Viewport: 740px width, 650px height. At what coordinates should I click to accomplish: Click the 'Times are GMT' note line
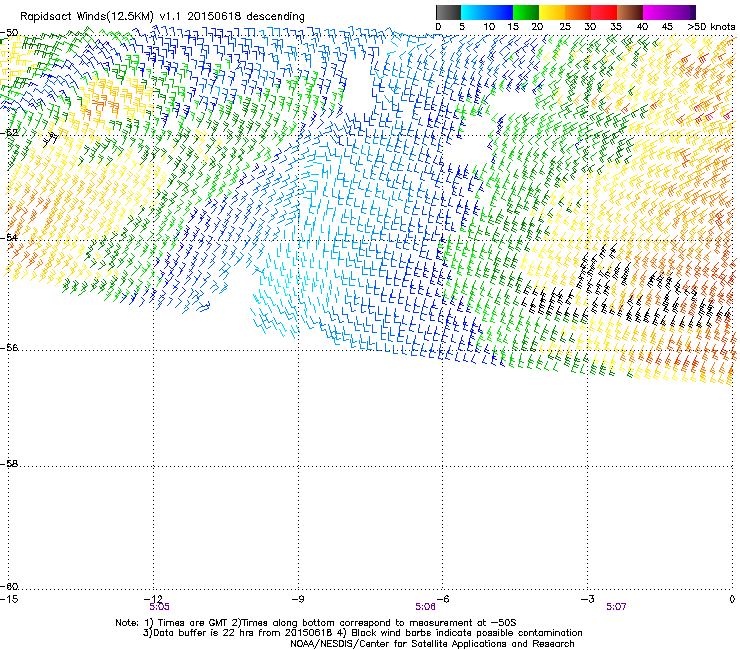point(316,623)
